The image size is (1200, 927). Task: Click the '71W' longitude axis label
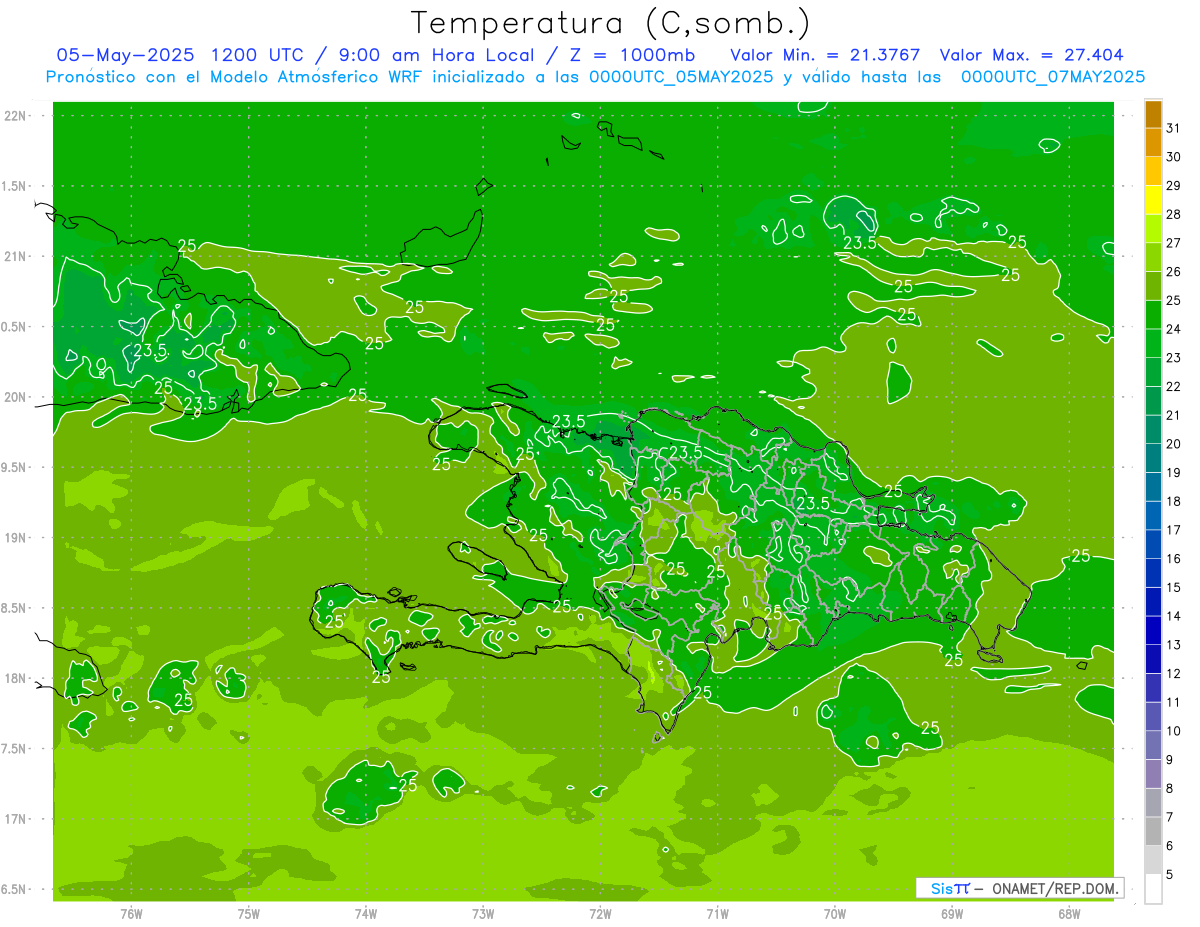717,914
